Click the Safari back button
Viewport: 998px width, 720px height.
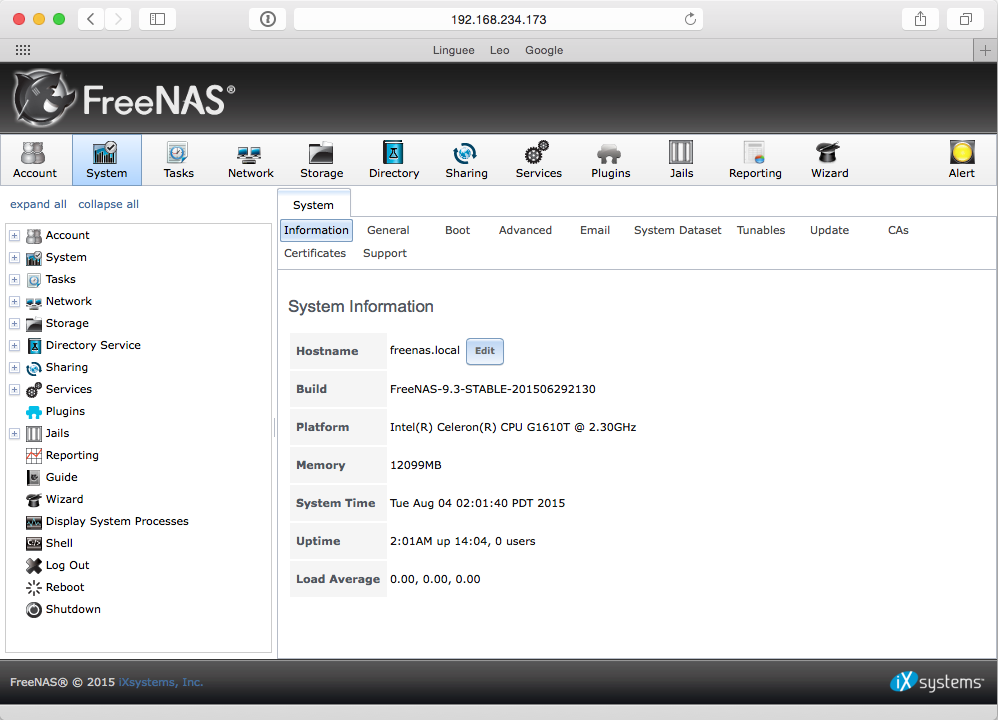tap(91, 19)
